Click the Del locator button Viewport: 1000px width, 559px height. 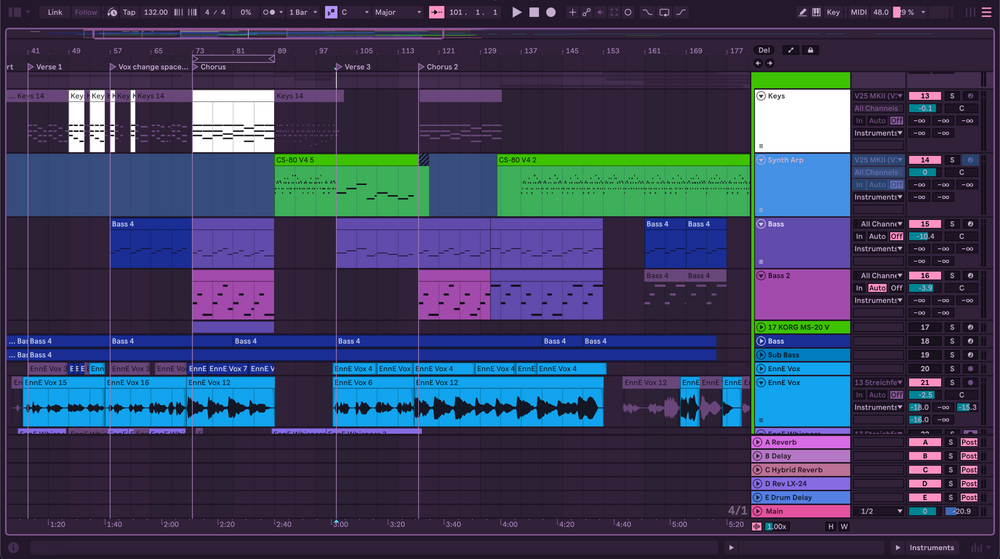pos(764,50)
